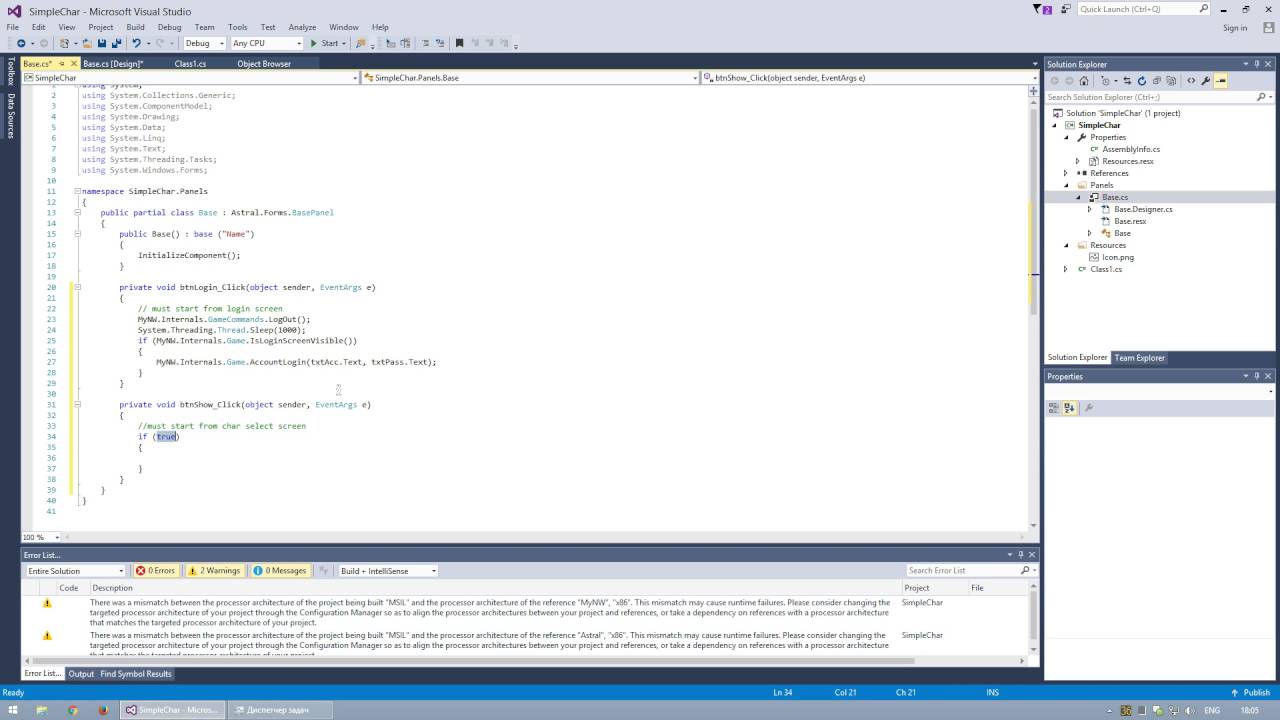Click Publish in the status bar
This screenshot has height=720, width=1280.
coord(1250,692)
